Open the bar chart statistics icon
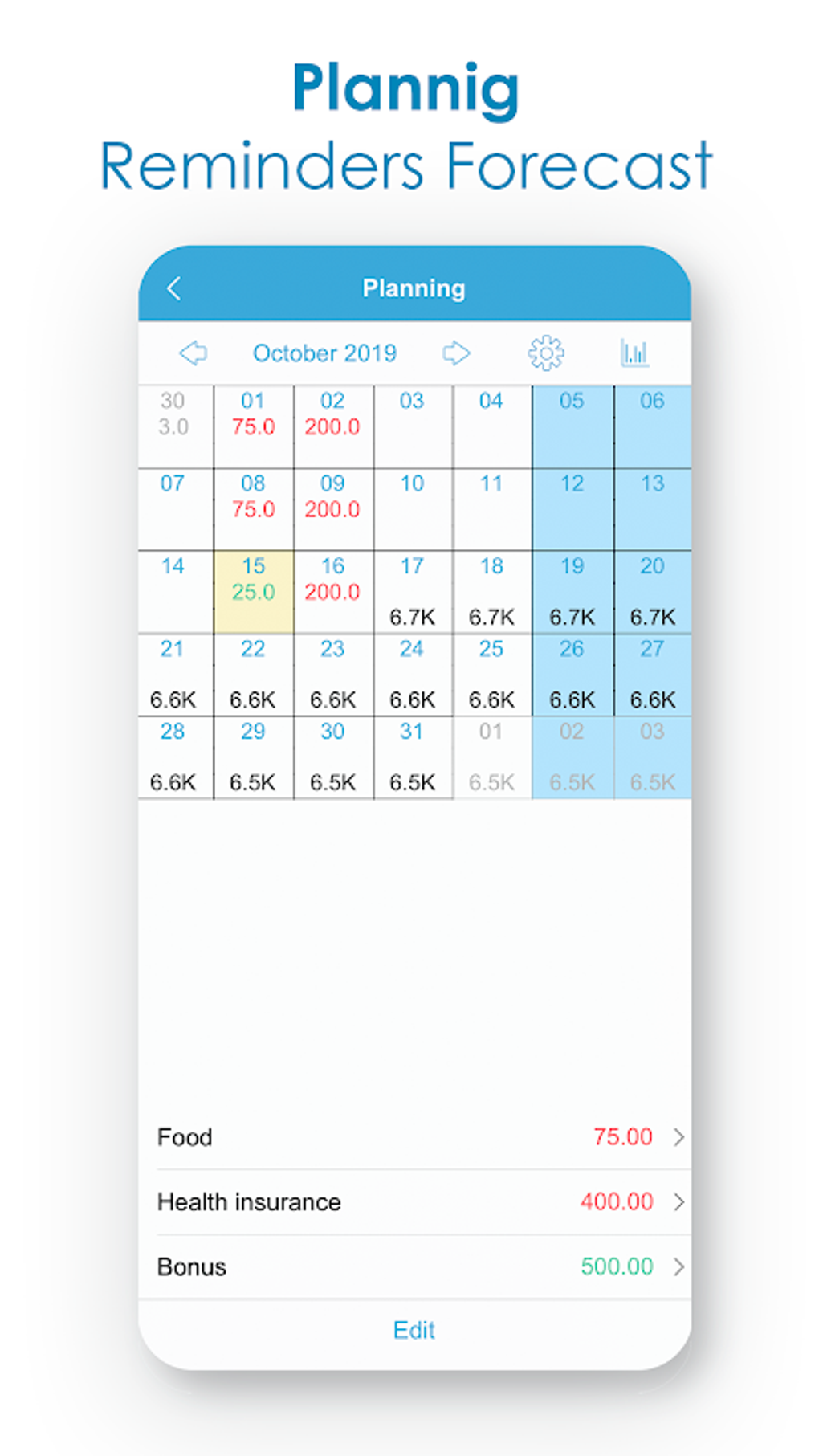 pos(634,353)
